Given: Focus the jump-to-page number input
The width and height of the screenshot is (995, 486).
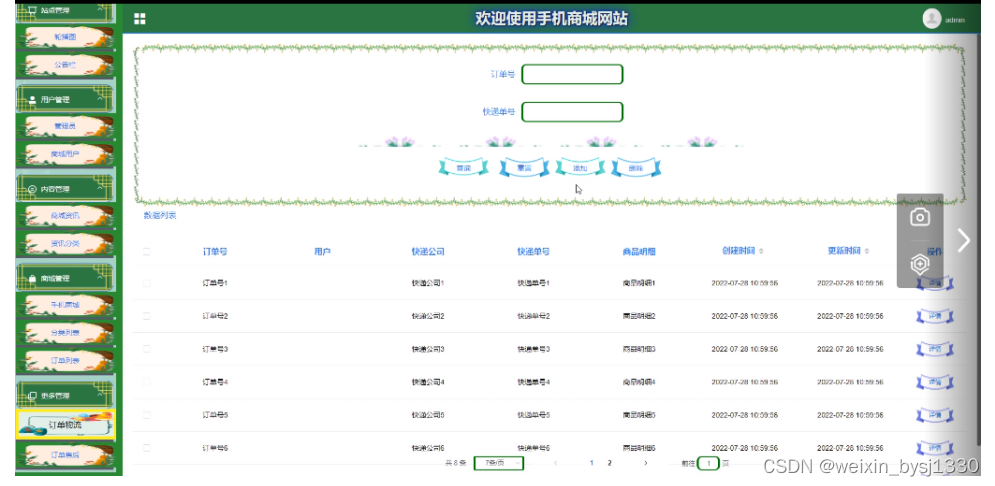Looking at the screenshot, I should pyautogui.click(x=708, y=463).
